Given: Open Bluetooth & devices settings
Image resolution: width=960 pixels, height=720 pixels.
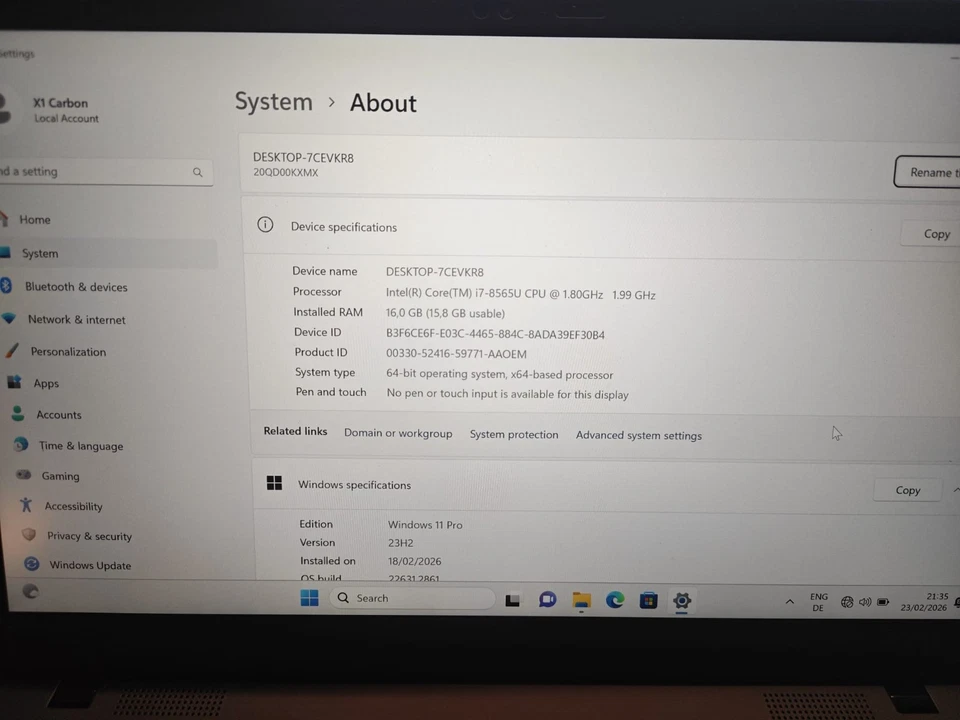Looking at the screenshot, I should (x=76, y=287).
